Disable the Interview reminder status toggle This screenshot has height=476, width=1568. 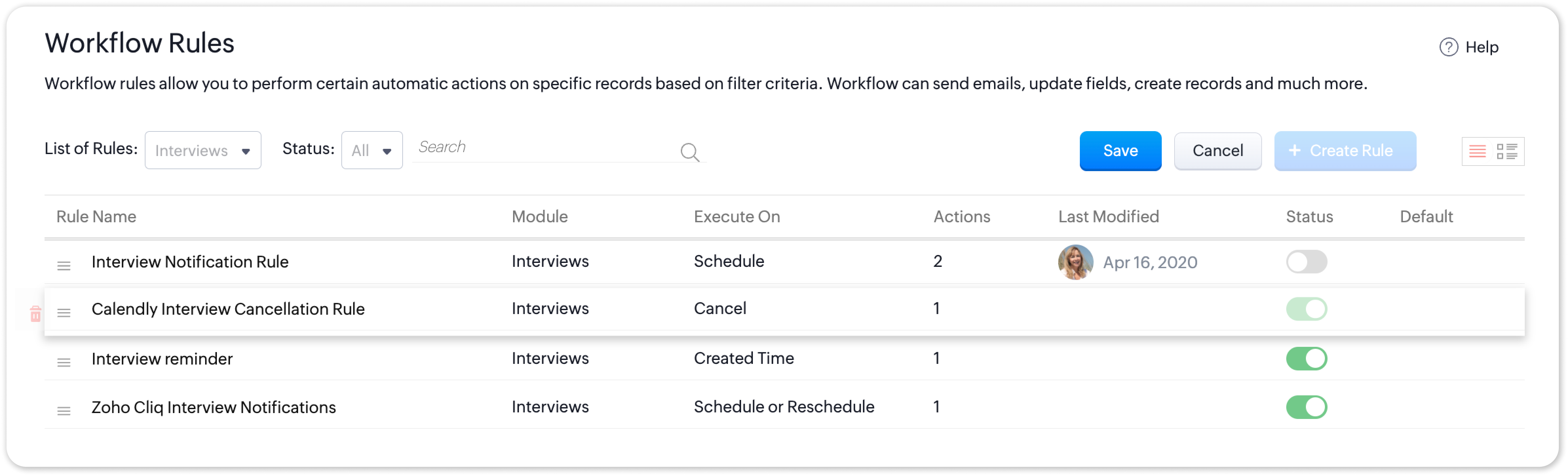[x=1306, y=359]
